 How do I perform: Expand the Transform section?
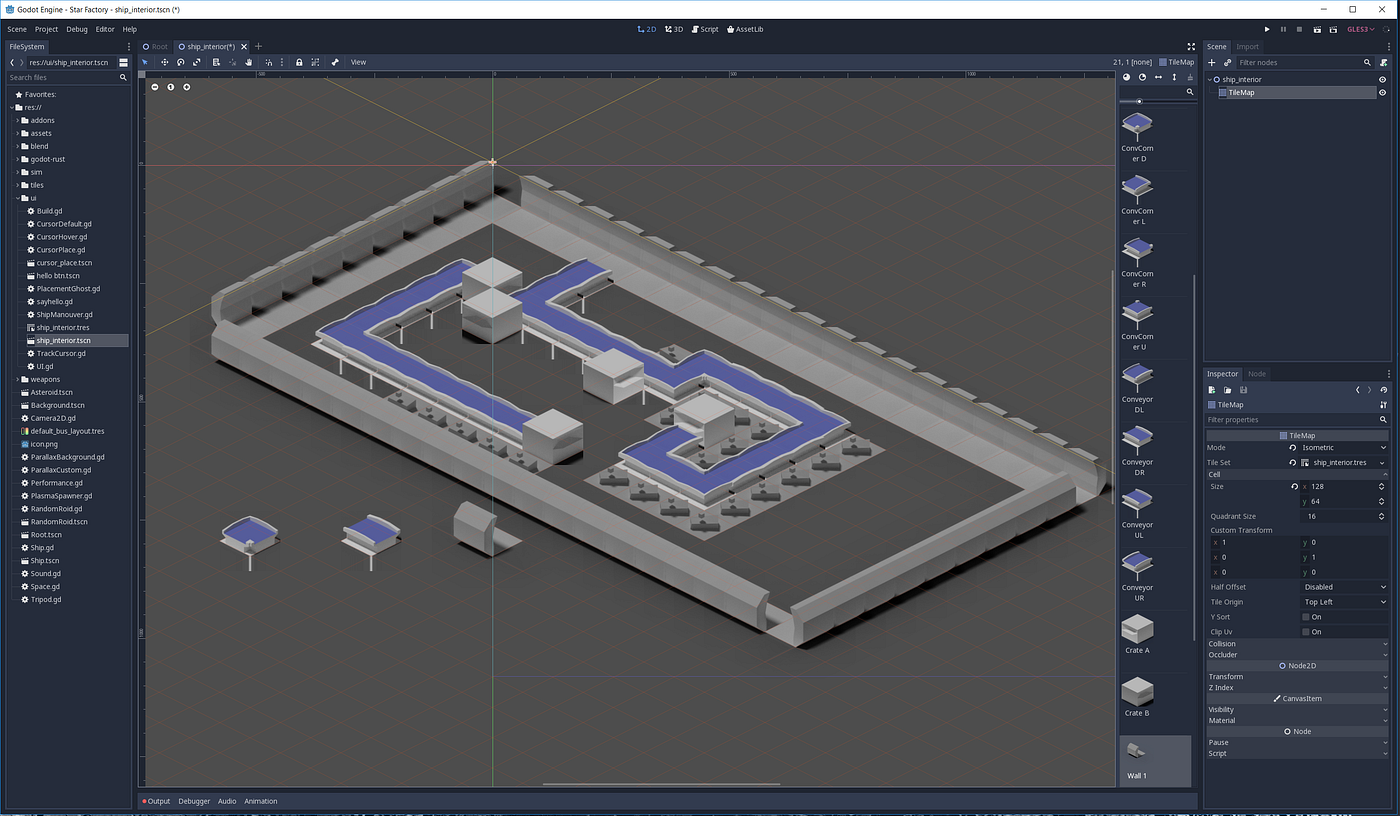[x=1297, y=677]
